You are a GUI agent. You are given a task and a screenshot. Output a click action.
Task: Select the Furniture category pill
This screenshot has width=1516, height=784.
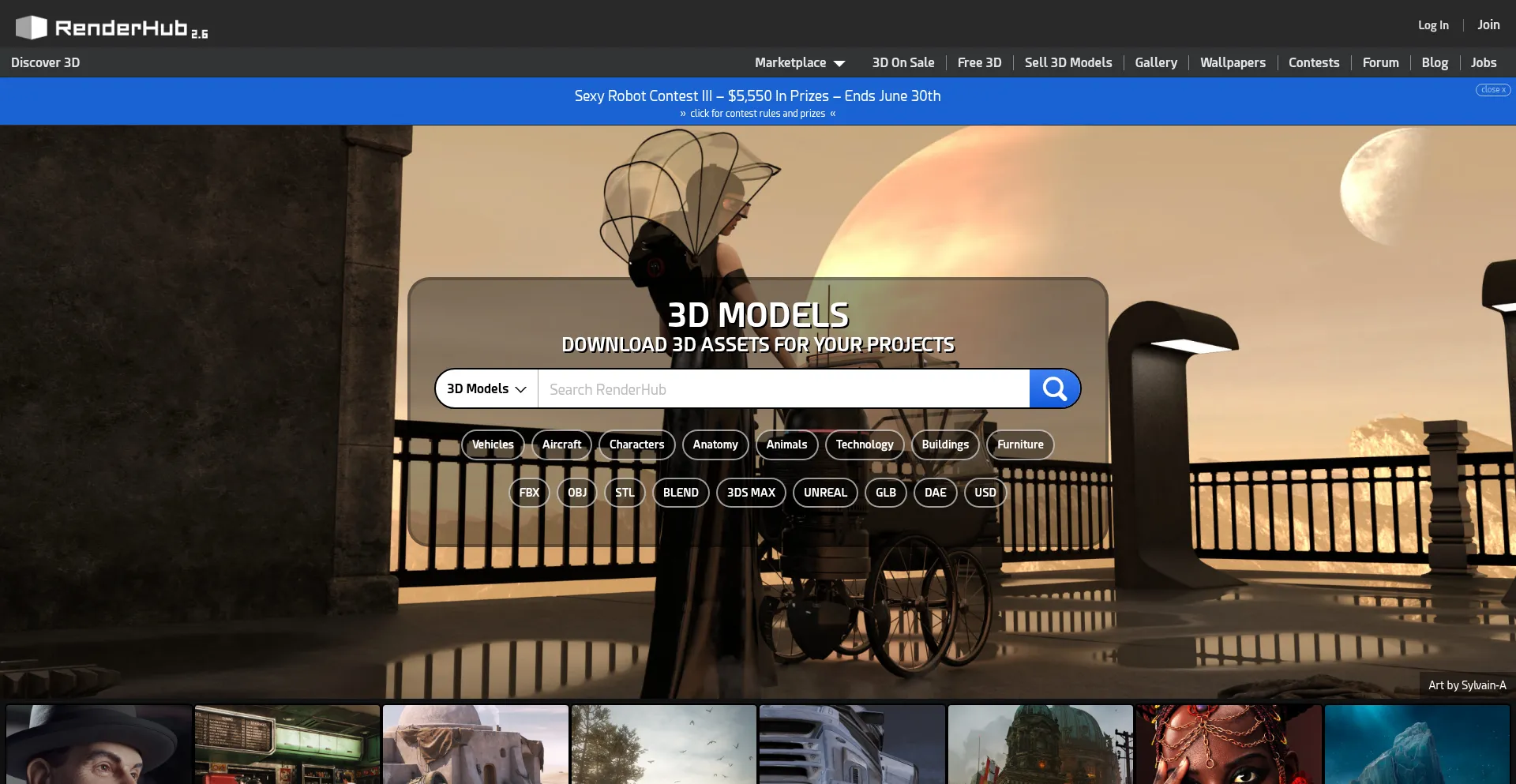1020,445
